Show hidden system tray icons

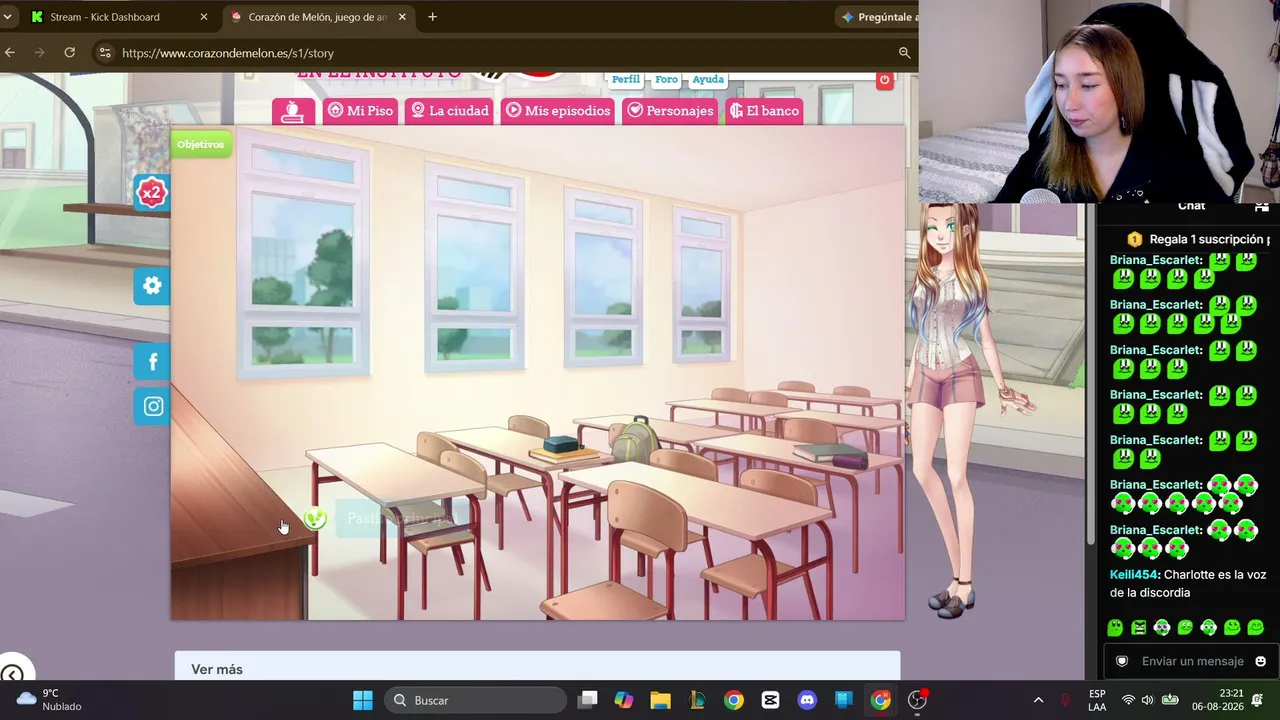1038,700
